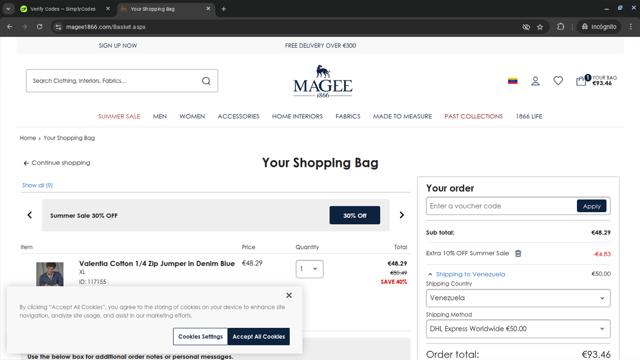The image size is (640, 360).
Task: Open the Men menu
Action: (x=160, y=116)
